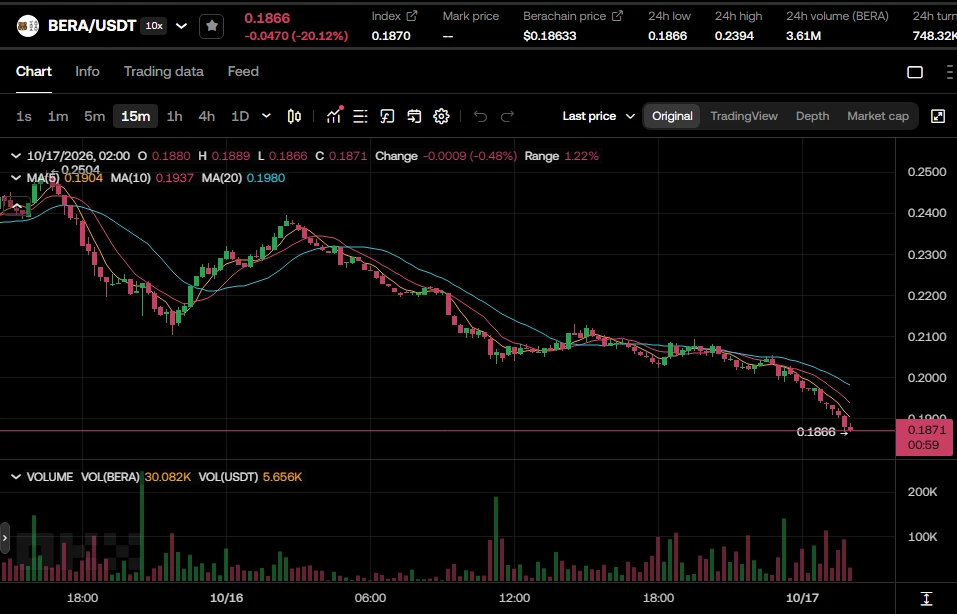Select the 1s timeframe

pos(24,116)
